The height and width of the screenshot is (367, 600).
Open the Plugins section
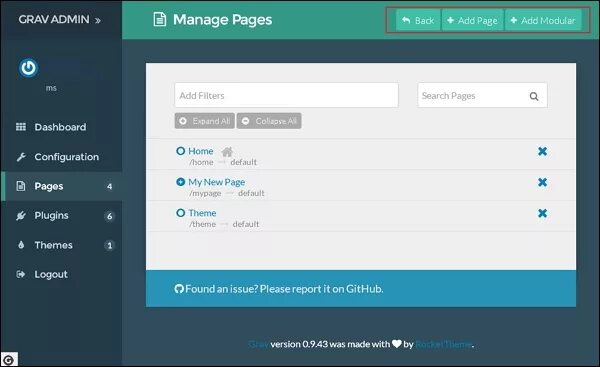point(51,215)
